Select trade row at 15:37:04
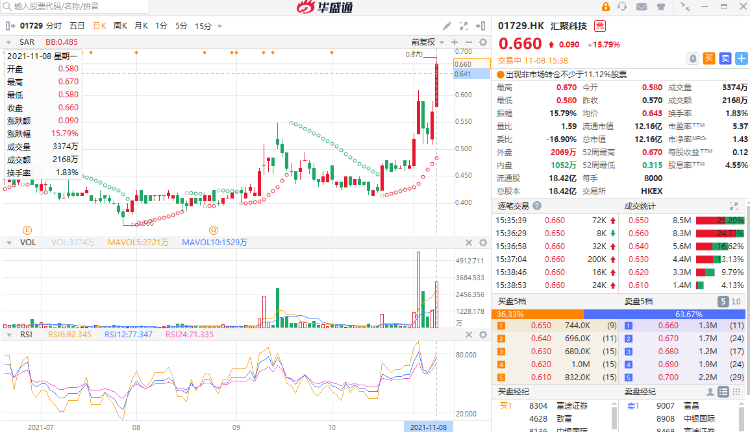The width and height of the screenshot is (750, 432). click(x=555, y=259)
